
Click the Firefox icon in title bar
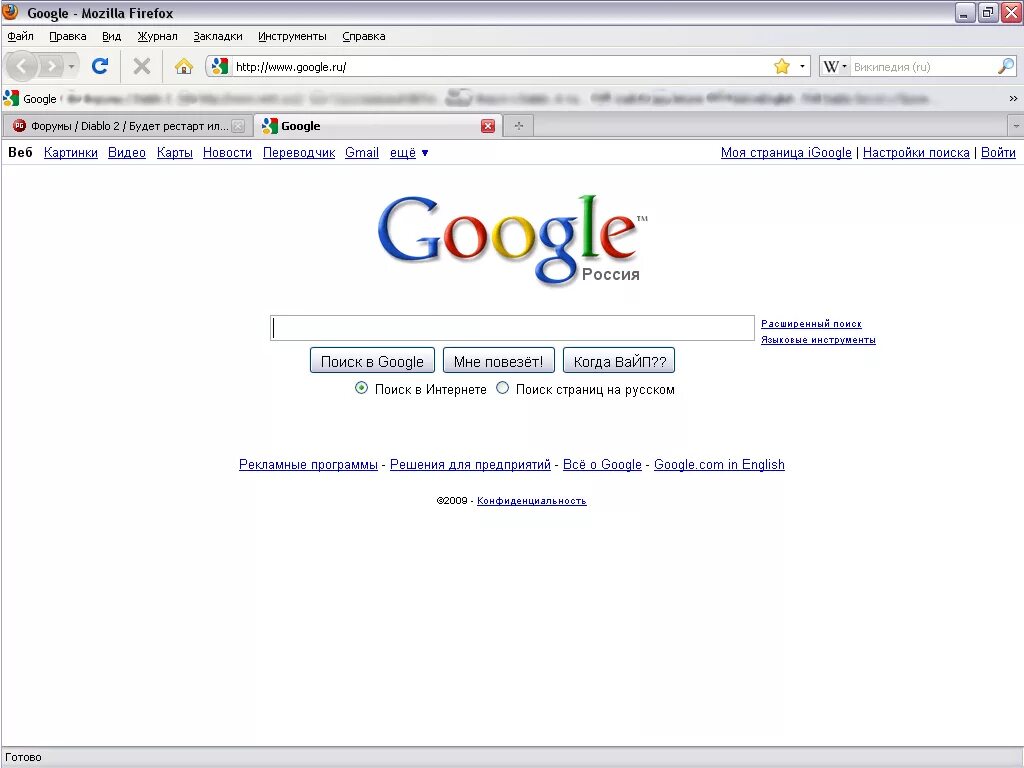click(10, 12)
